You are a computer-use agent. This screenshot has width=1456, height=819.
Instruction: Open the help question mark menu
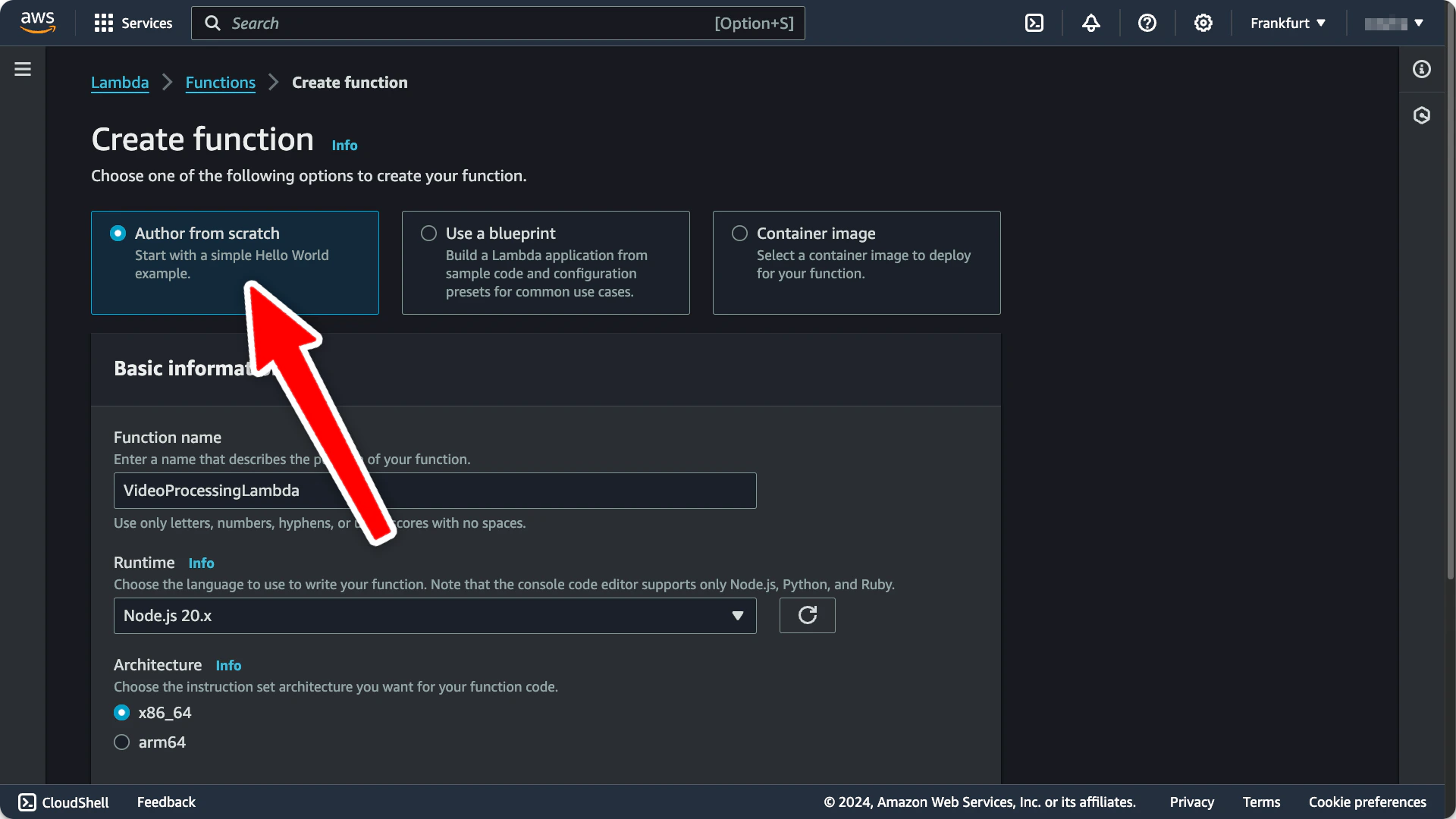[x=1147, y=23]
